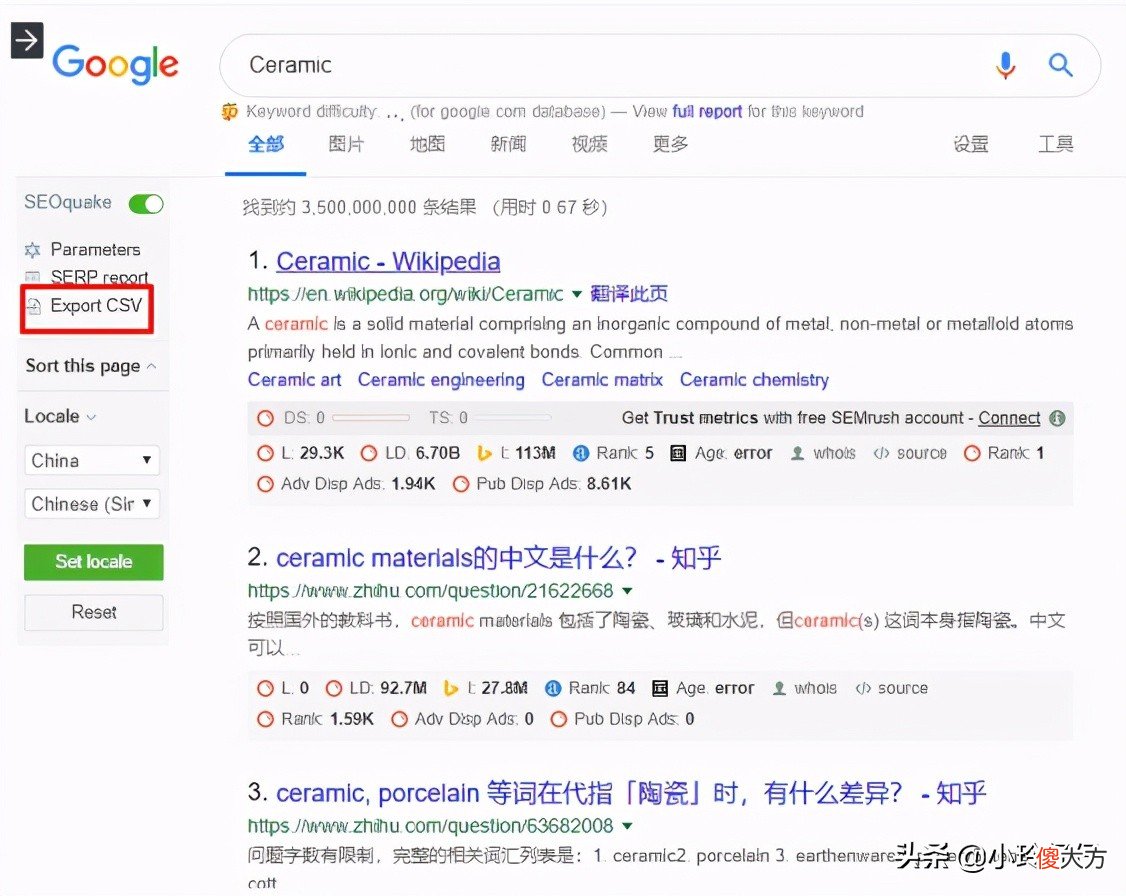Click the magnifier search icon
Screen dimensions: 1126x896
pos(1061,65)
